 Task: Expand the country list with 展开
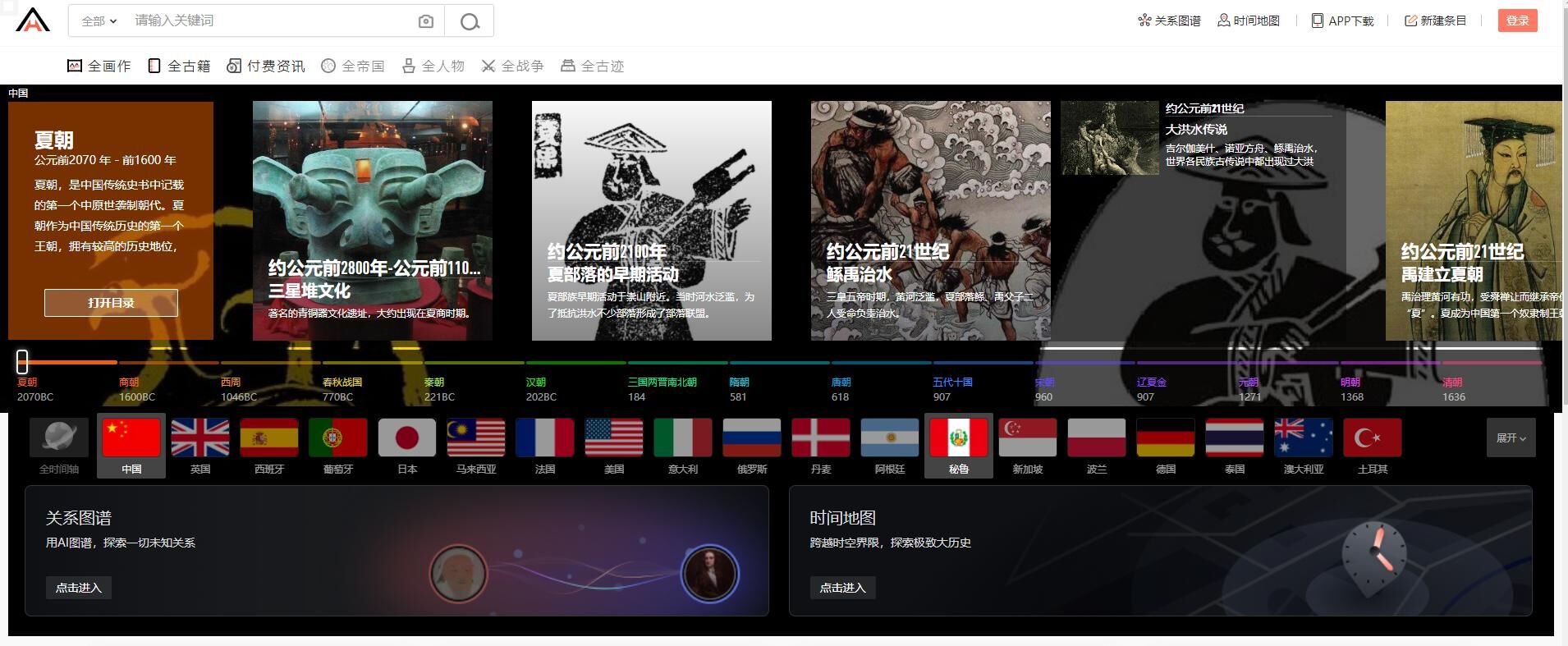(x=1511, y=438)
